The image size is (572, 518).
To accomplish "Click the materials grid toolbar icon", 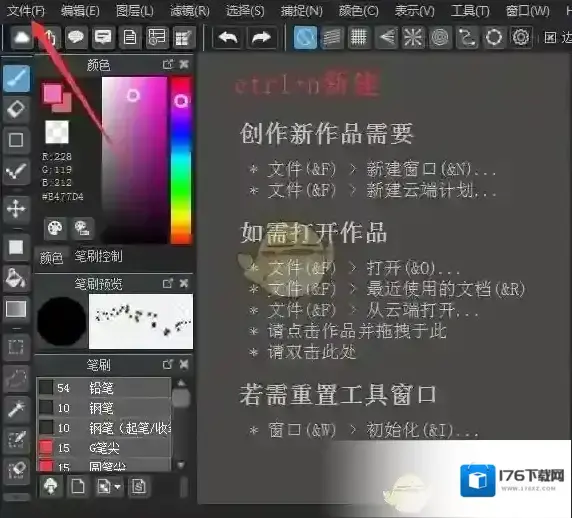I will point(184,37).
